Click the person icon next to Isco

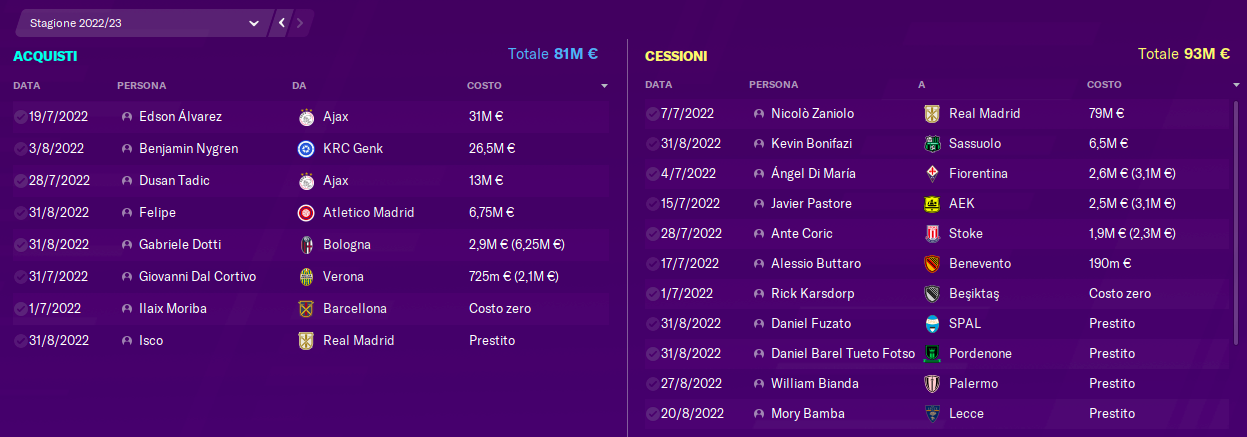click(126, 341)
